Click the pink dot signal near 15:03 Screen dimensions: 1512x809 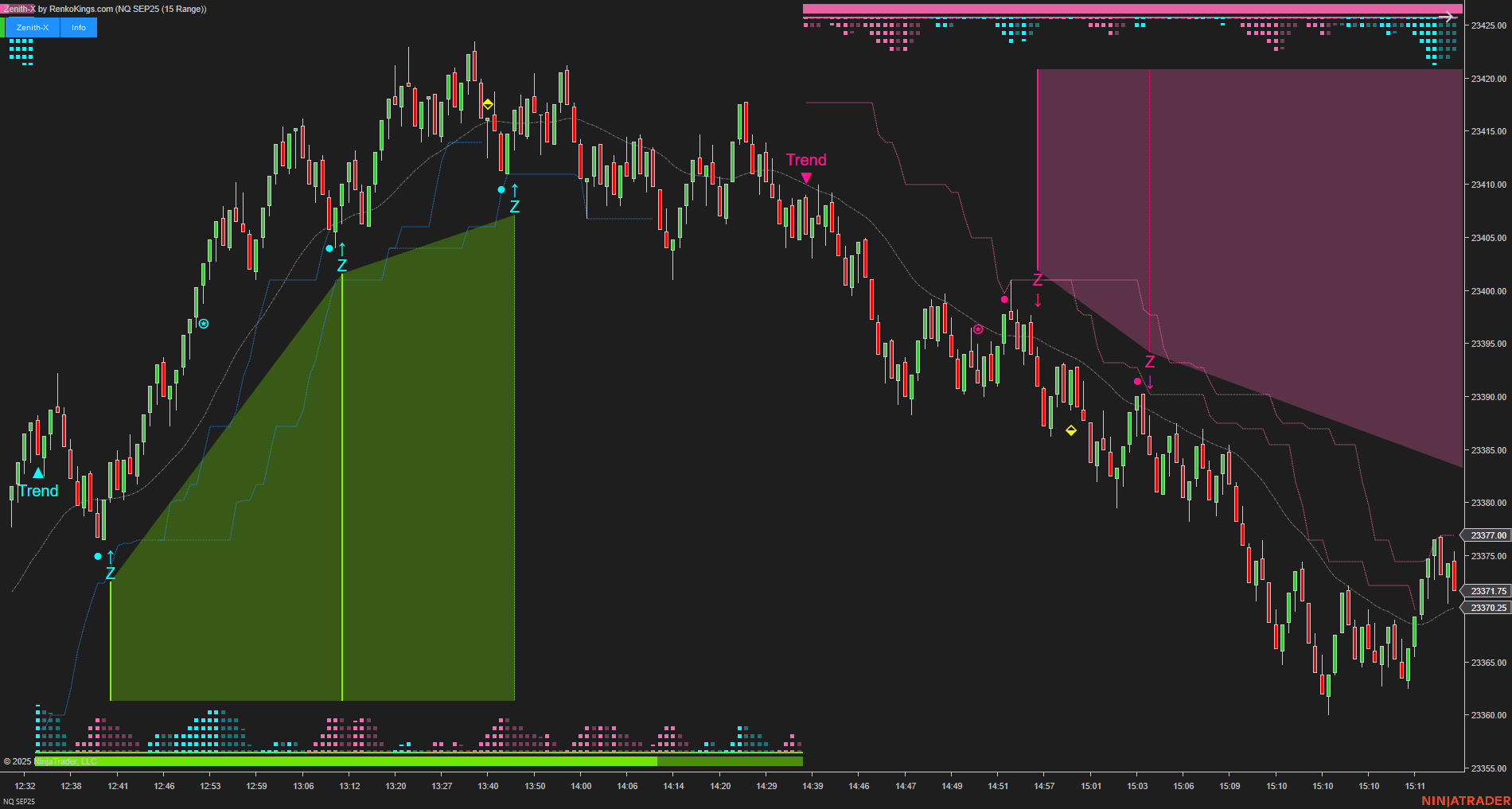[x=1136, y=381]
